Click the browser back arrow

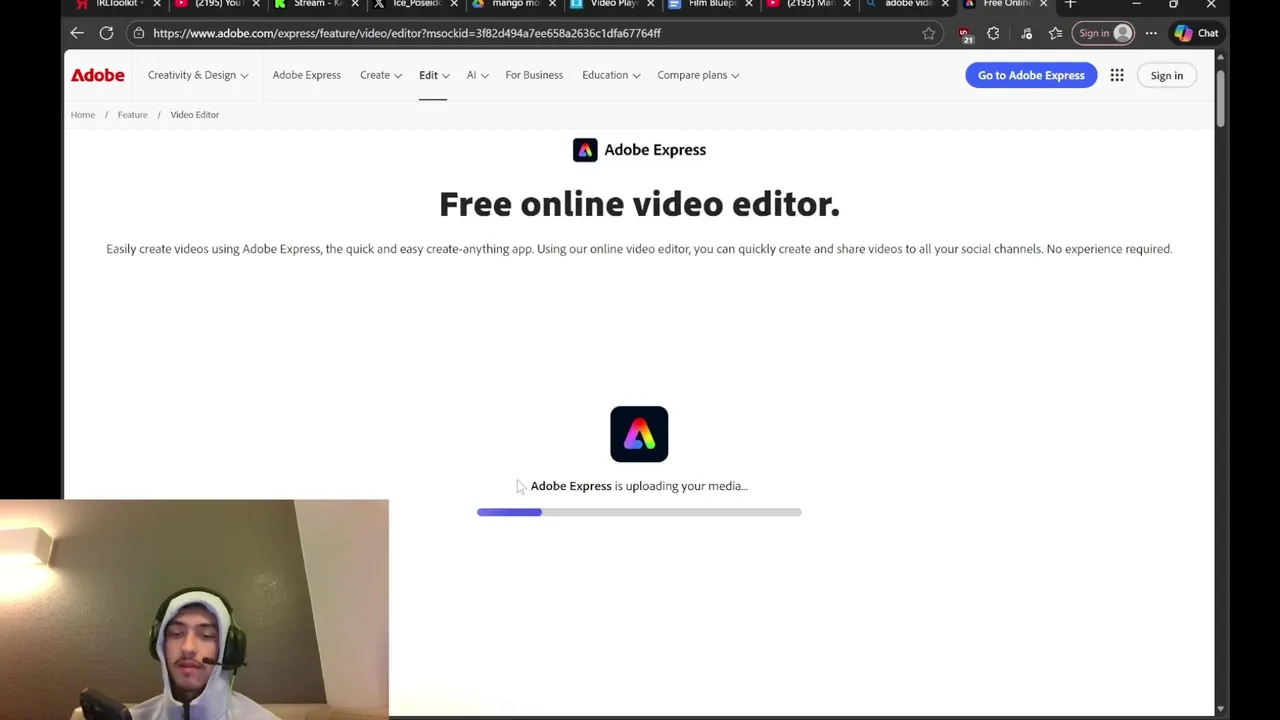tap(77, 33)
